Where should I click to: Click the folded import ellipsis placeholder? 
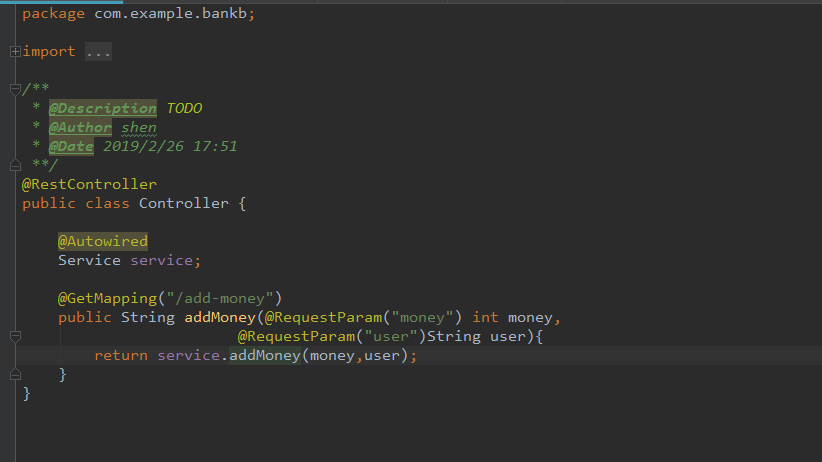[x=99, y=52]
